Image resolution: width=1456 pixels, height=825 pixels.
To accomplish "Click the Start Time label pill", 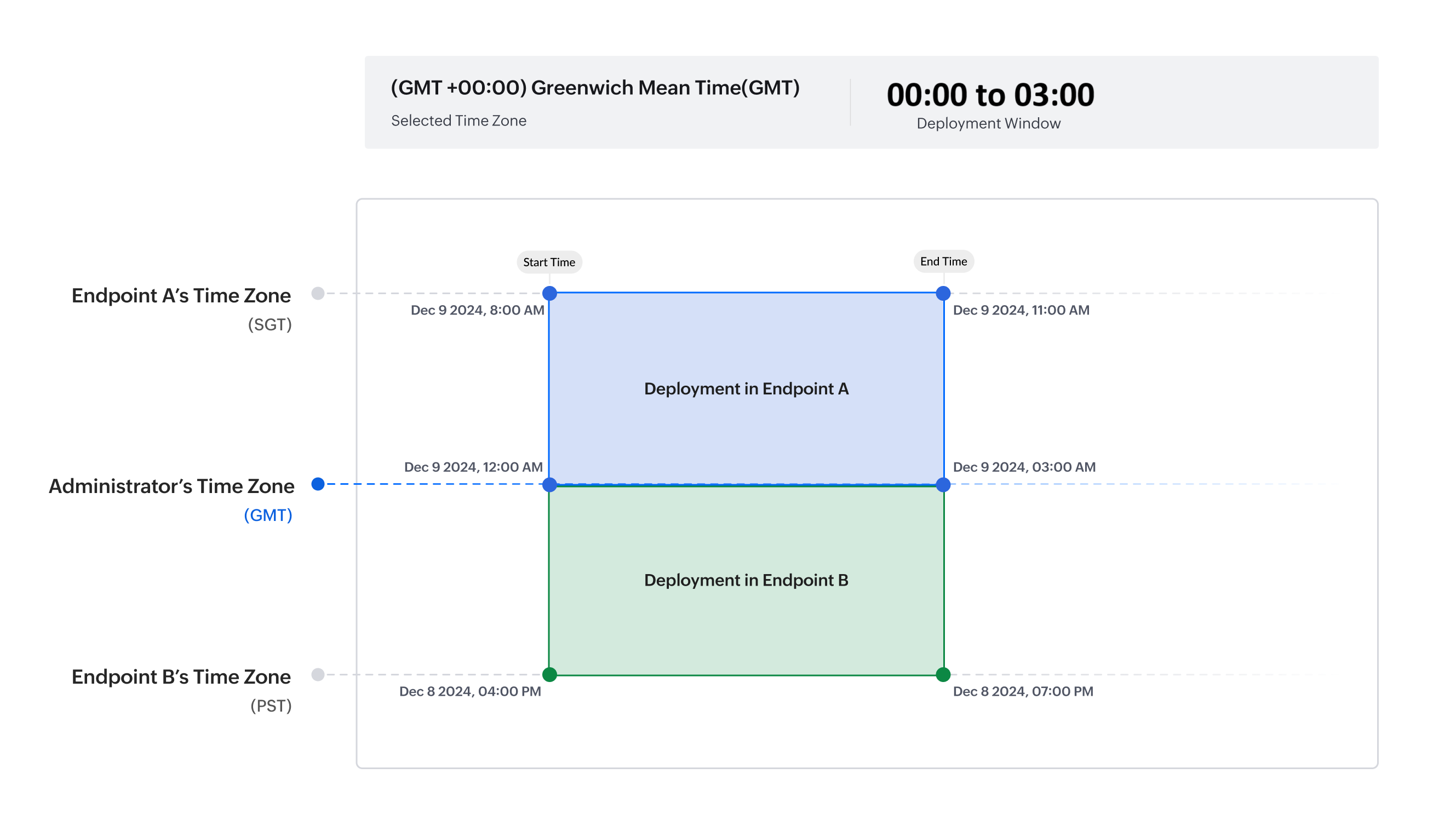I will click(548, 262).
